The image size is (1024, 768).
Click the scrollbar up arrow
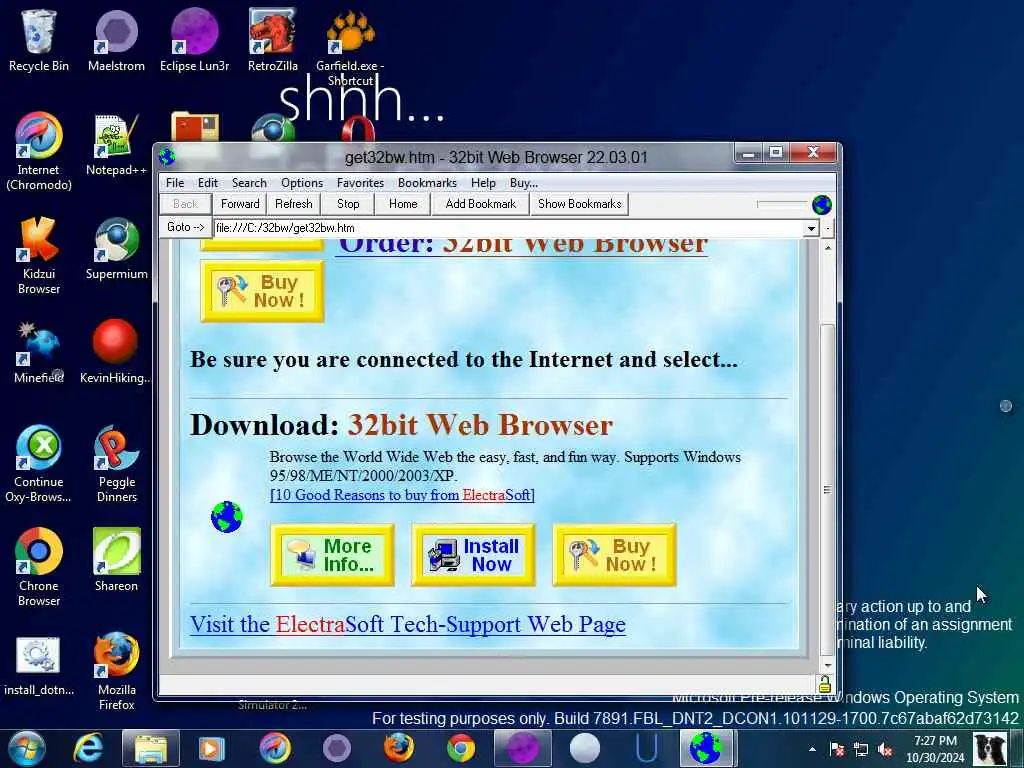(x=827, y=248)
